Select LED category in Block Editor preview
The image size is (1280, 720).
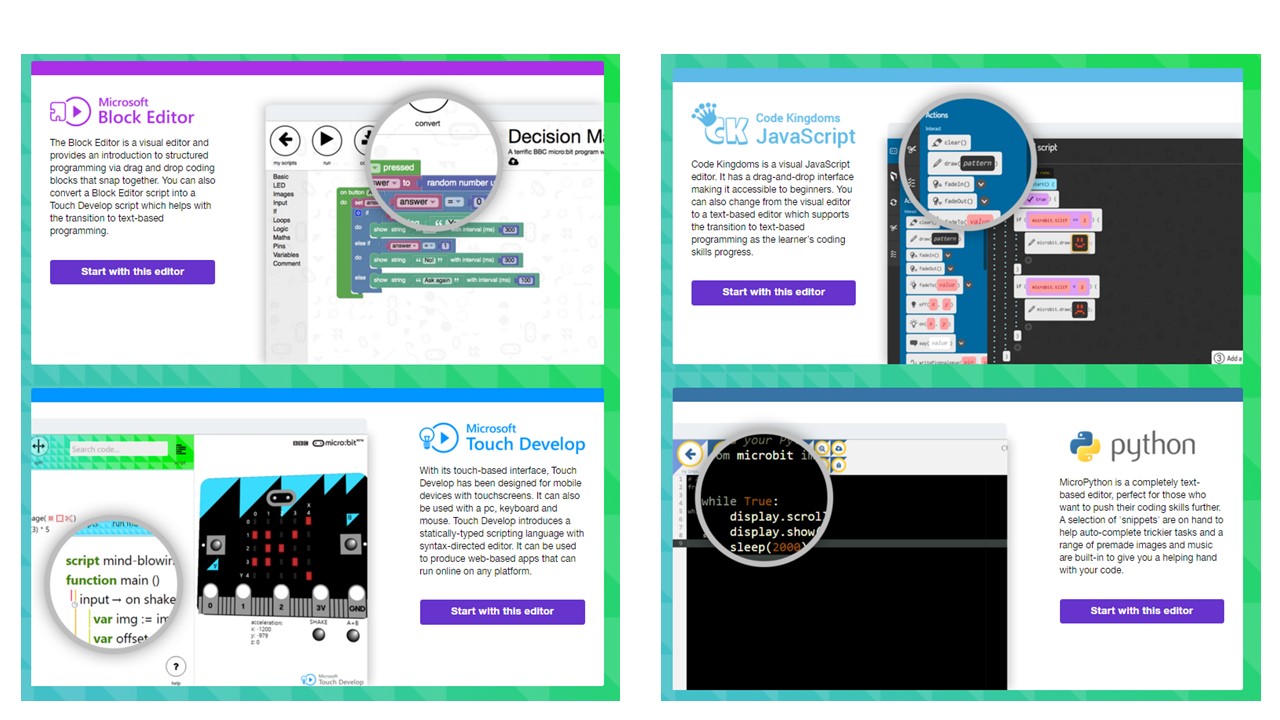[x=280, y=186]
